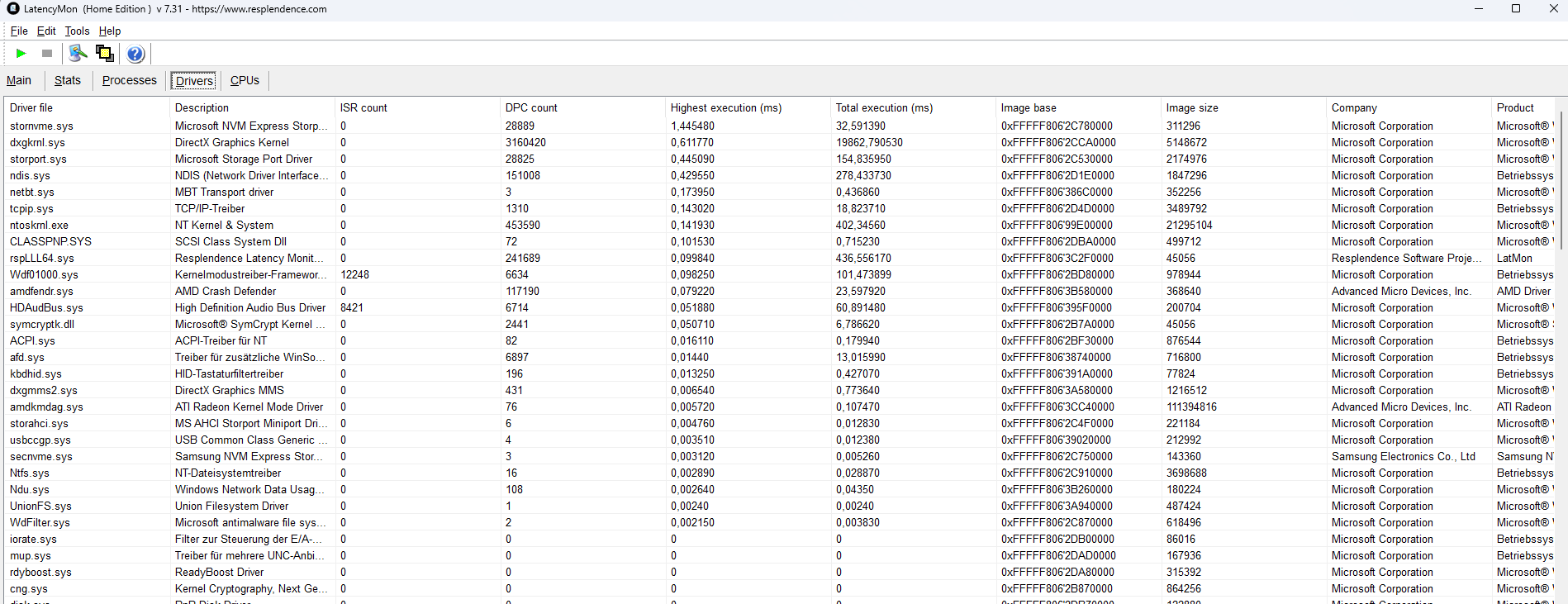Sort by the DPC count column header
The image size is (1568, 604).
point(582,107)
